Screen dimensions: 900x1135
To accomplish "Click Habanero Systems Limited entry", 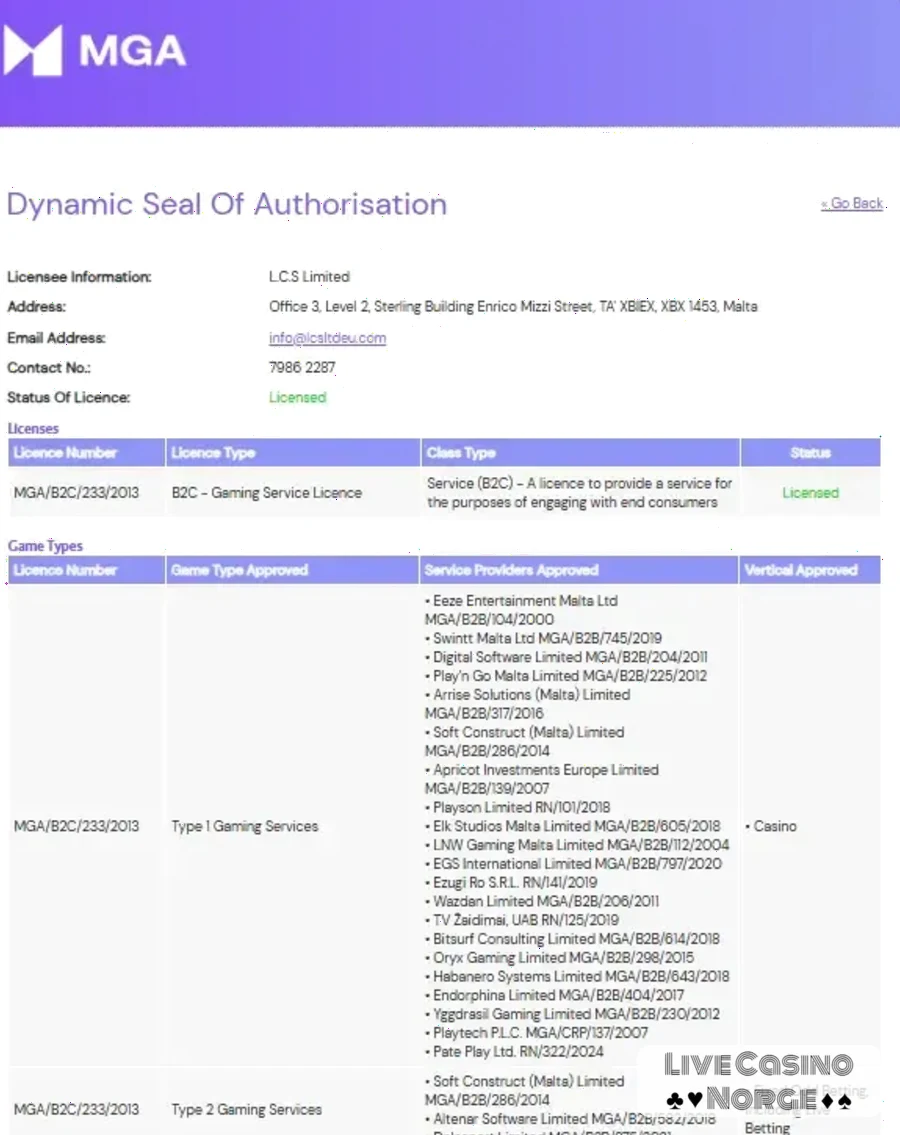I will click(x=577, y=976).
